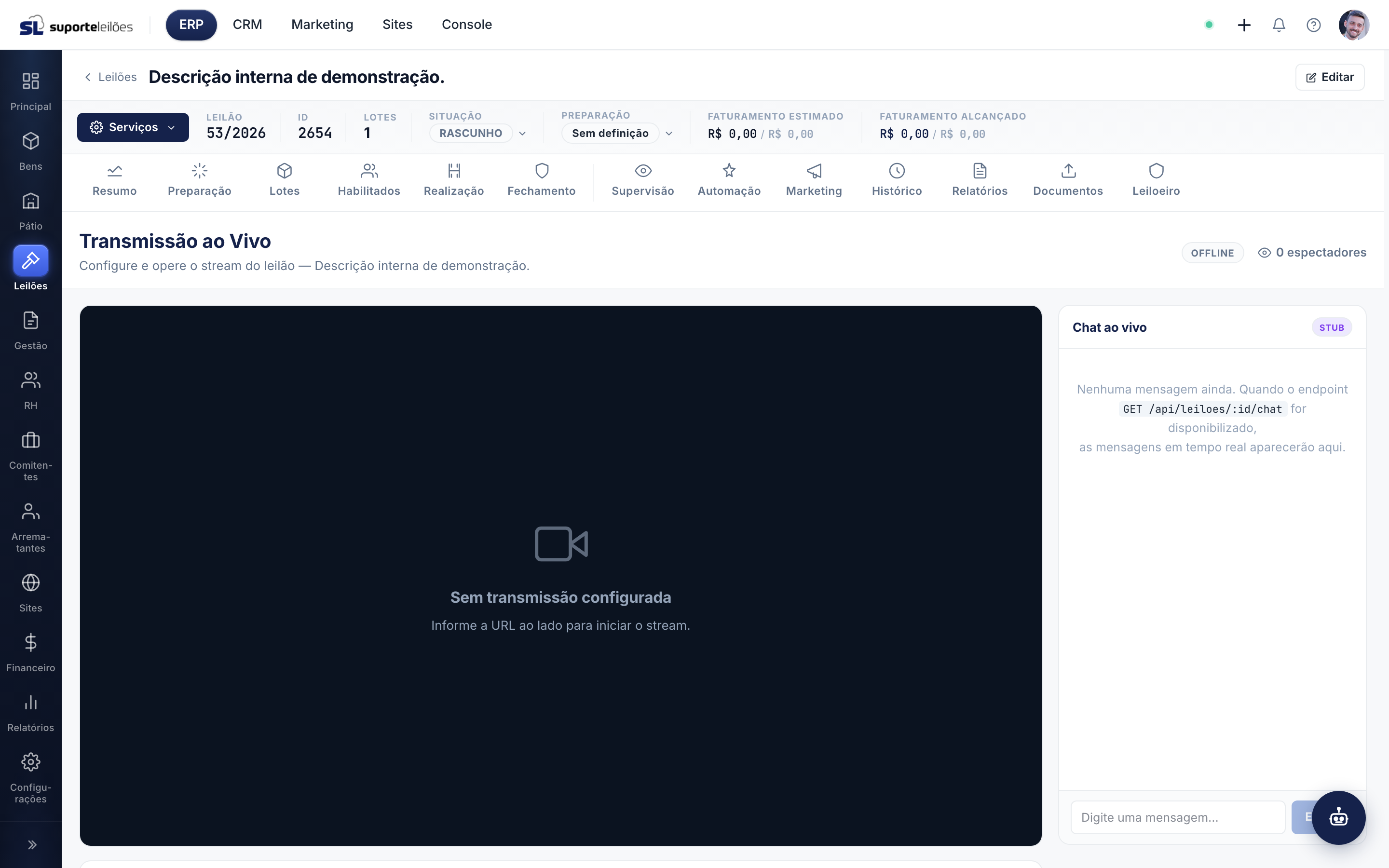Open the Lotes tab

284,180
